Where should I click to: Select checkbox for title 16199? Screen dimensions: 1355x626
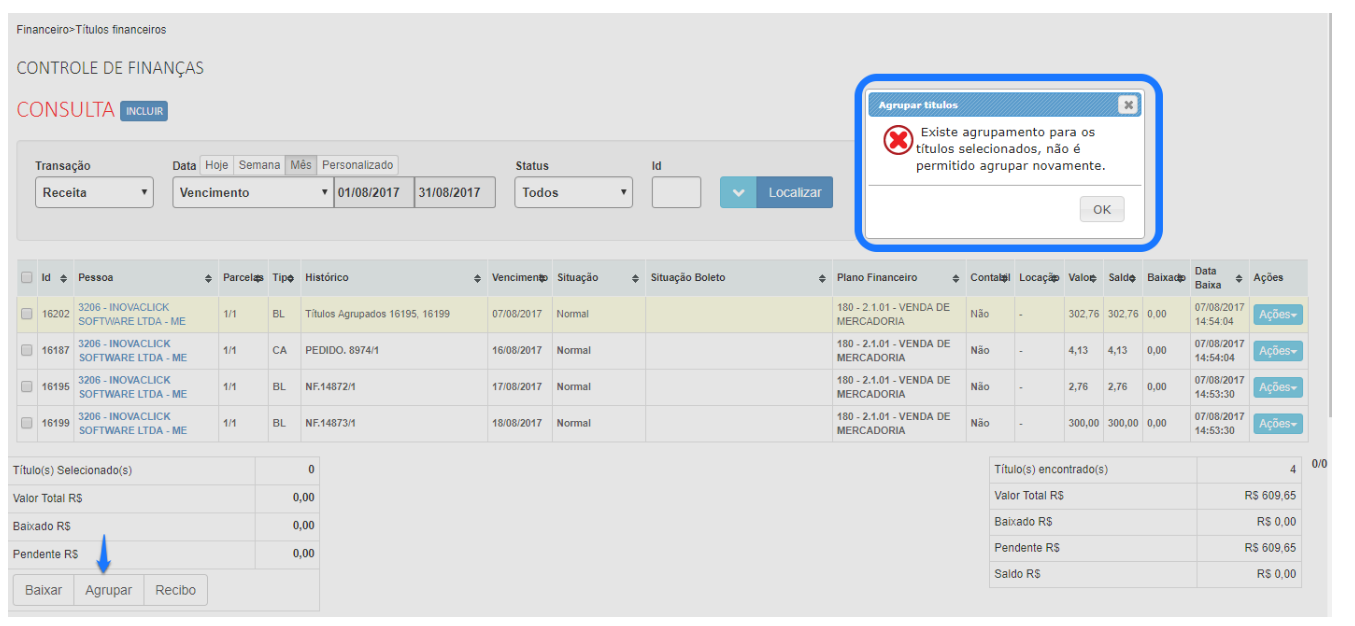(27, 423)
